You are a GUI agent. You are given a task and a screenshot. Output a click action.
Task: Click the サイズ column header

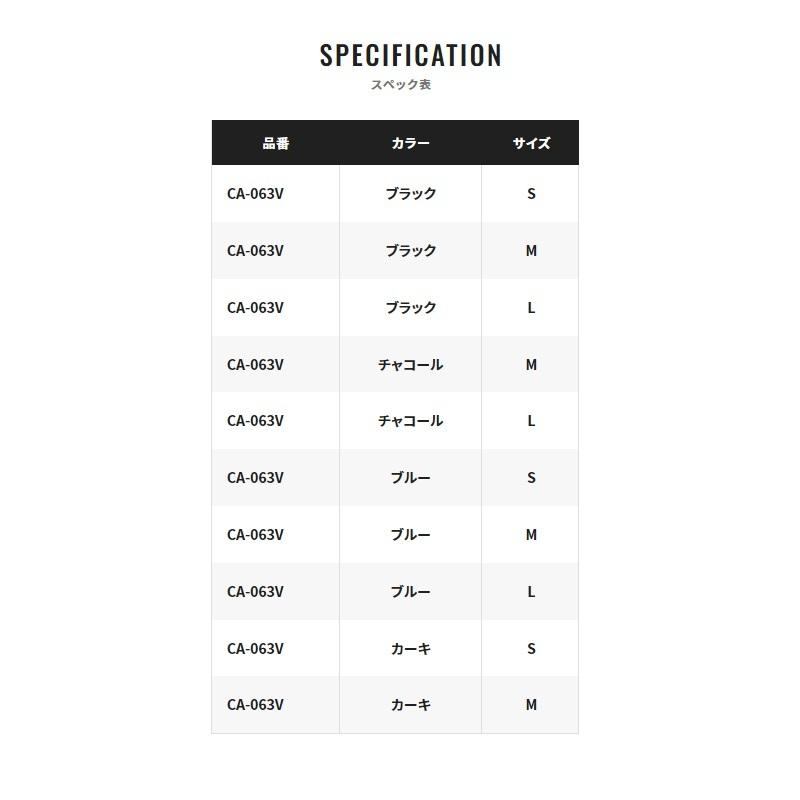point(531,143)
